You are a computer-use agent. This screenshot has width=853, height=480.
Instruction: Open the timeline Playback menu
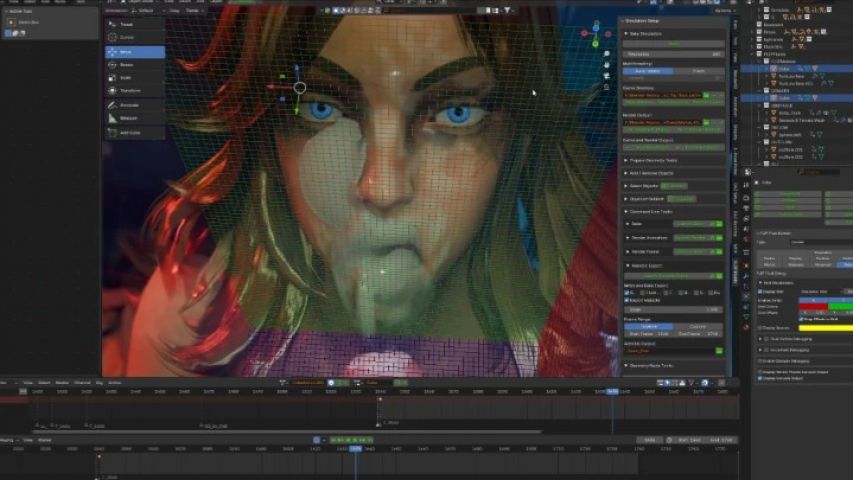(x=7, y=440)
